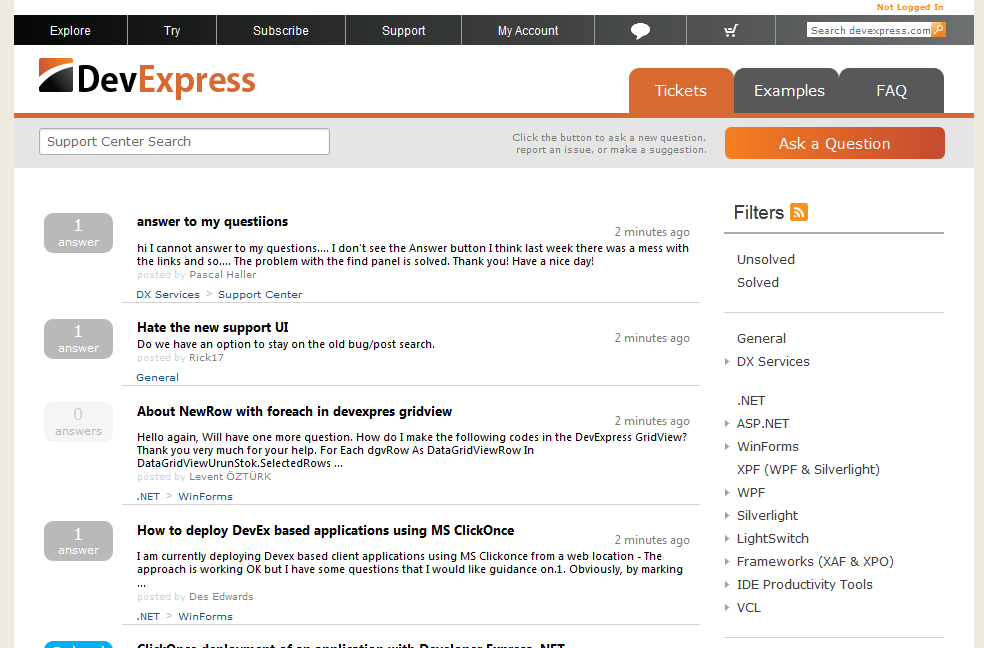Click author name Rick17
The image size is (984, 648).
[x=206, y=358]
